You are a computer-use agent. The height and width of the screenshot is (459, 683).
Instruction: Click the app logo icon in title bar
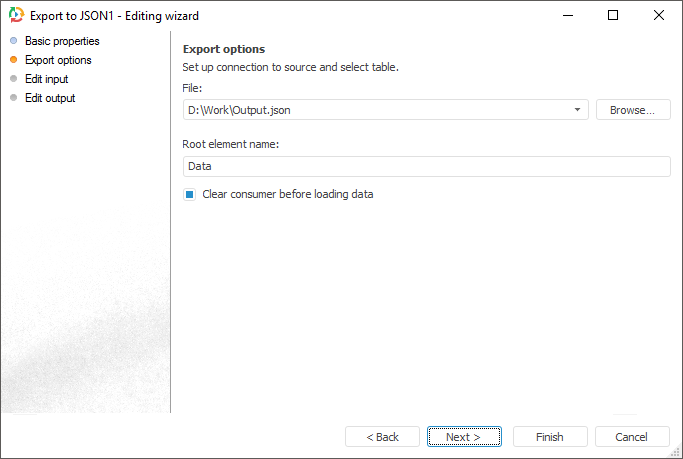[15, 15]
